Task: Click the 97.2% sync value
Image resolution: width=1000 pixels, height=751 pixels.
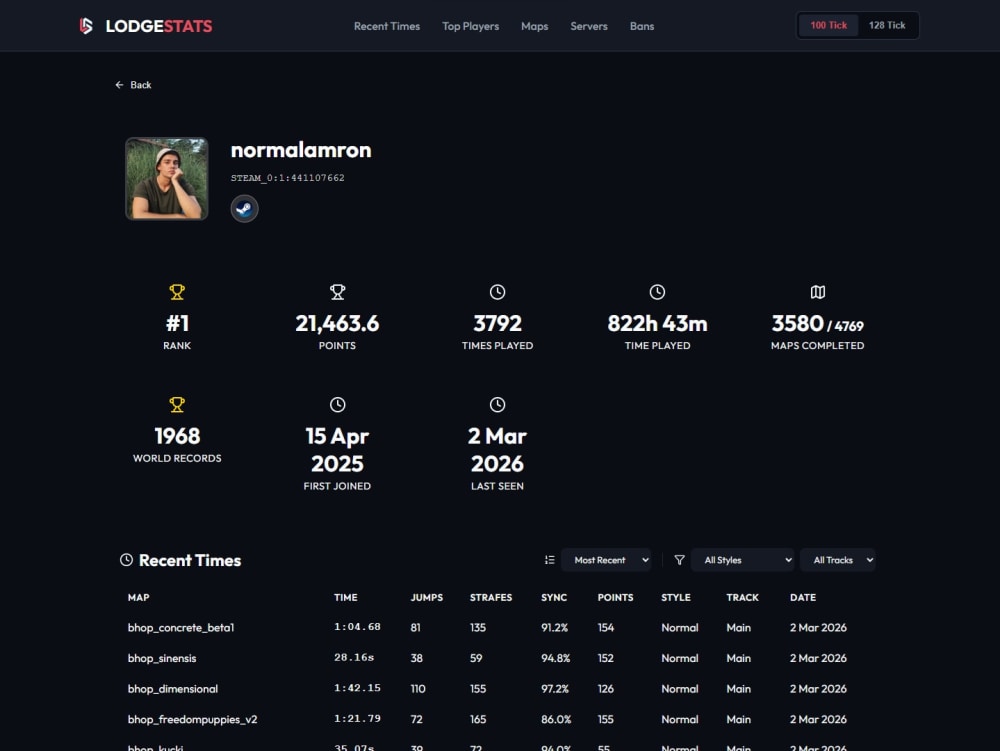Action: pos(555,689)
